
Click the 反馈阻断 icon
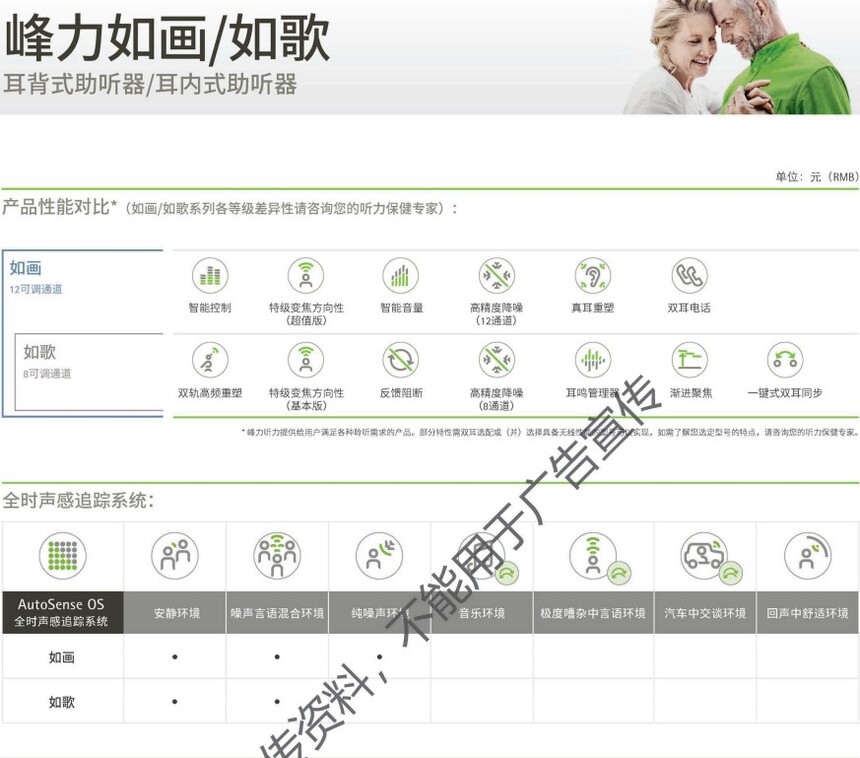401,360
